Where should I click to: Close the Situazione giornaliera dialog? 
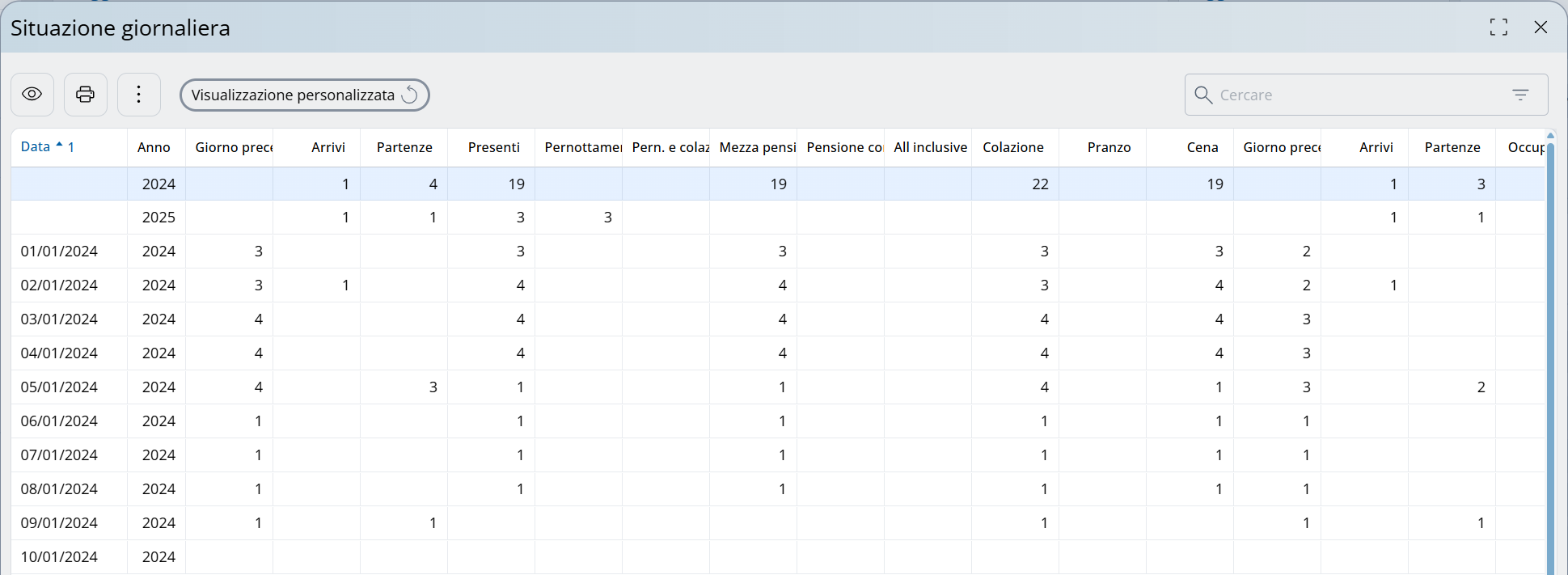coord(1541,27)
